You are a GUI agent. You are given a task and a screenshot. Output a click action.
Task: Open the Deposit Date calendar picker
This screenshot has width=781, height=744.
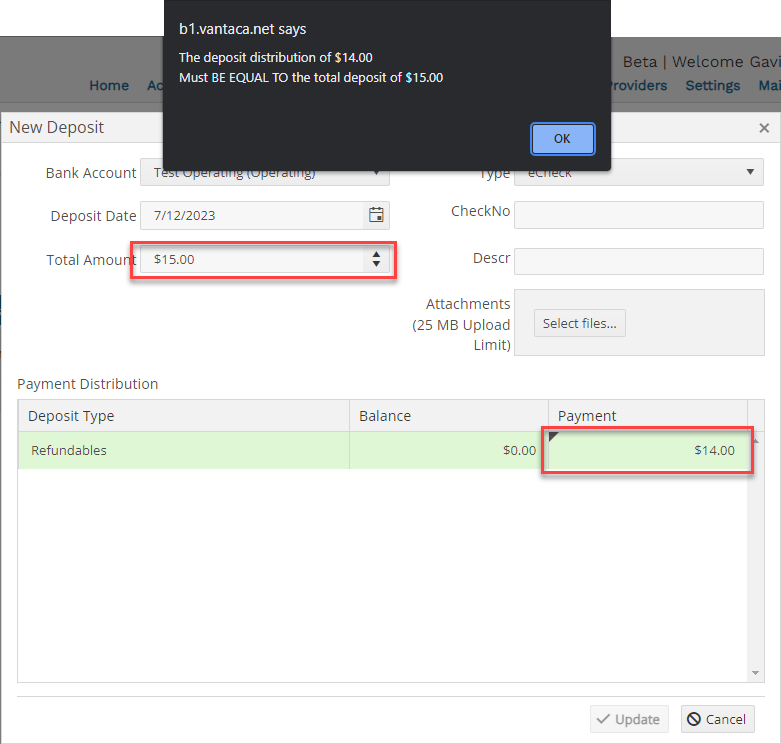click(x=376, y=215)
